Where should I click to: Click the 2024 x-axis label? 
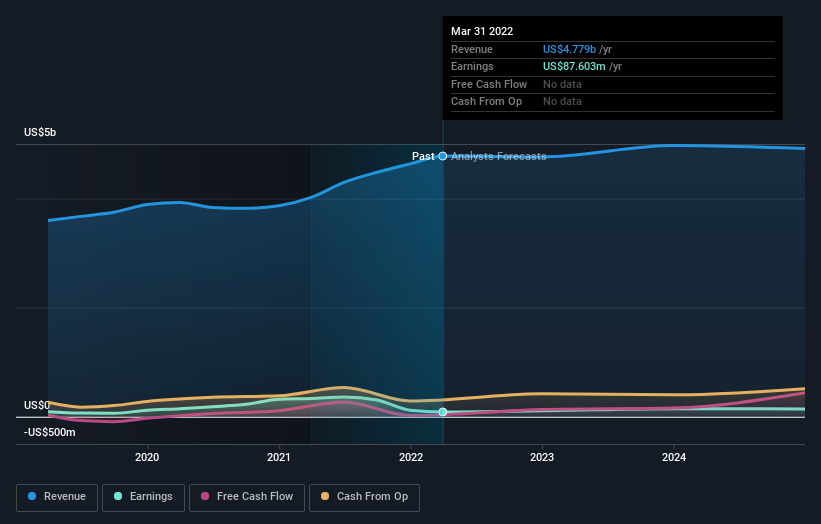(674, 457)
